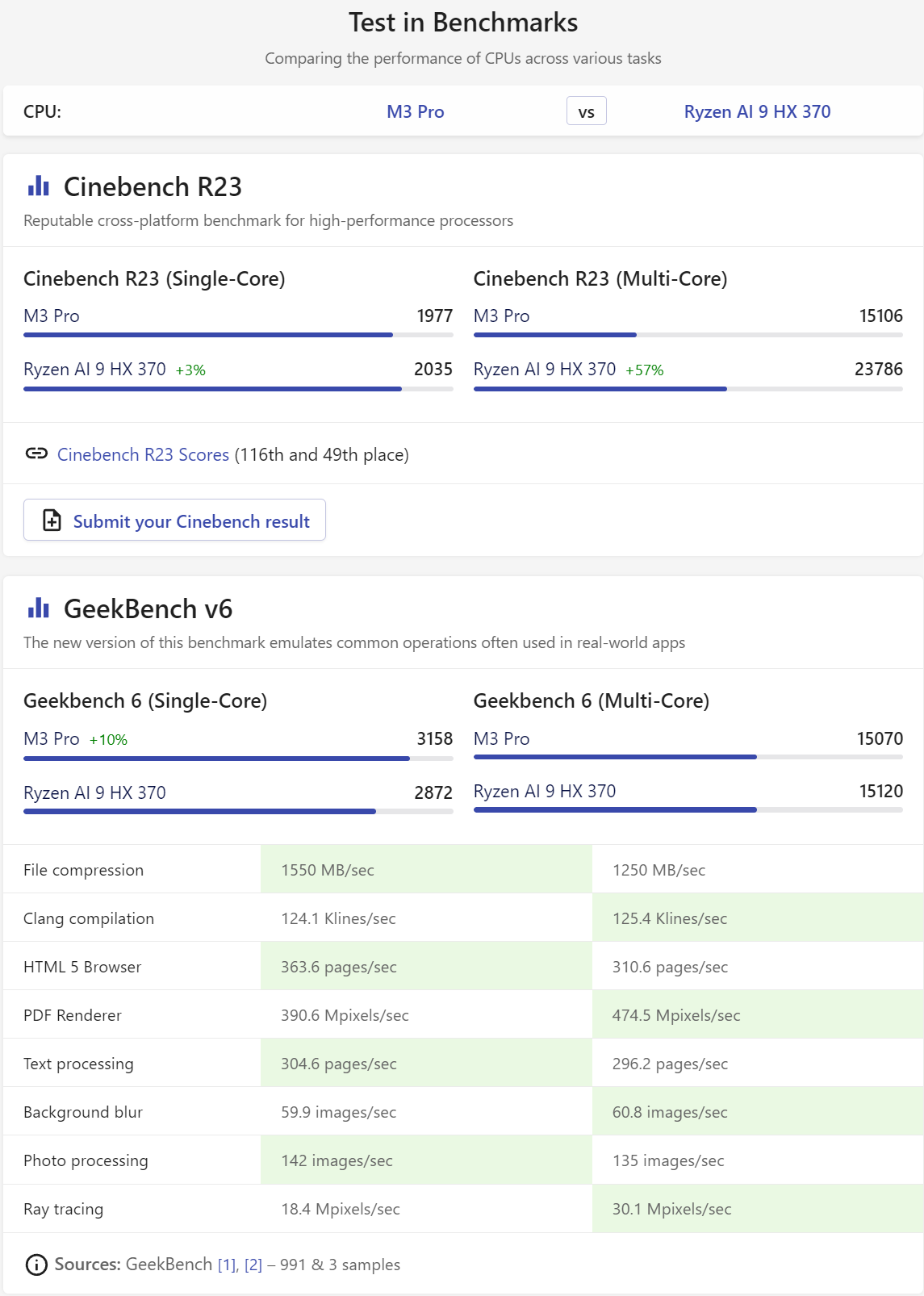The image size is (924, 1296).
Task: Click the 125.4 Klines/sec cell
Action: pos(758,918)
